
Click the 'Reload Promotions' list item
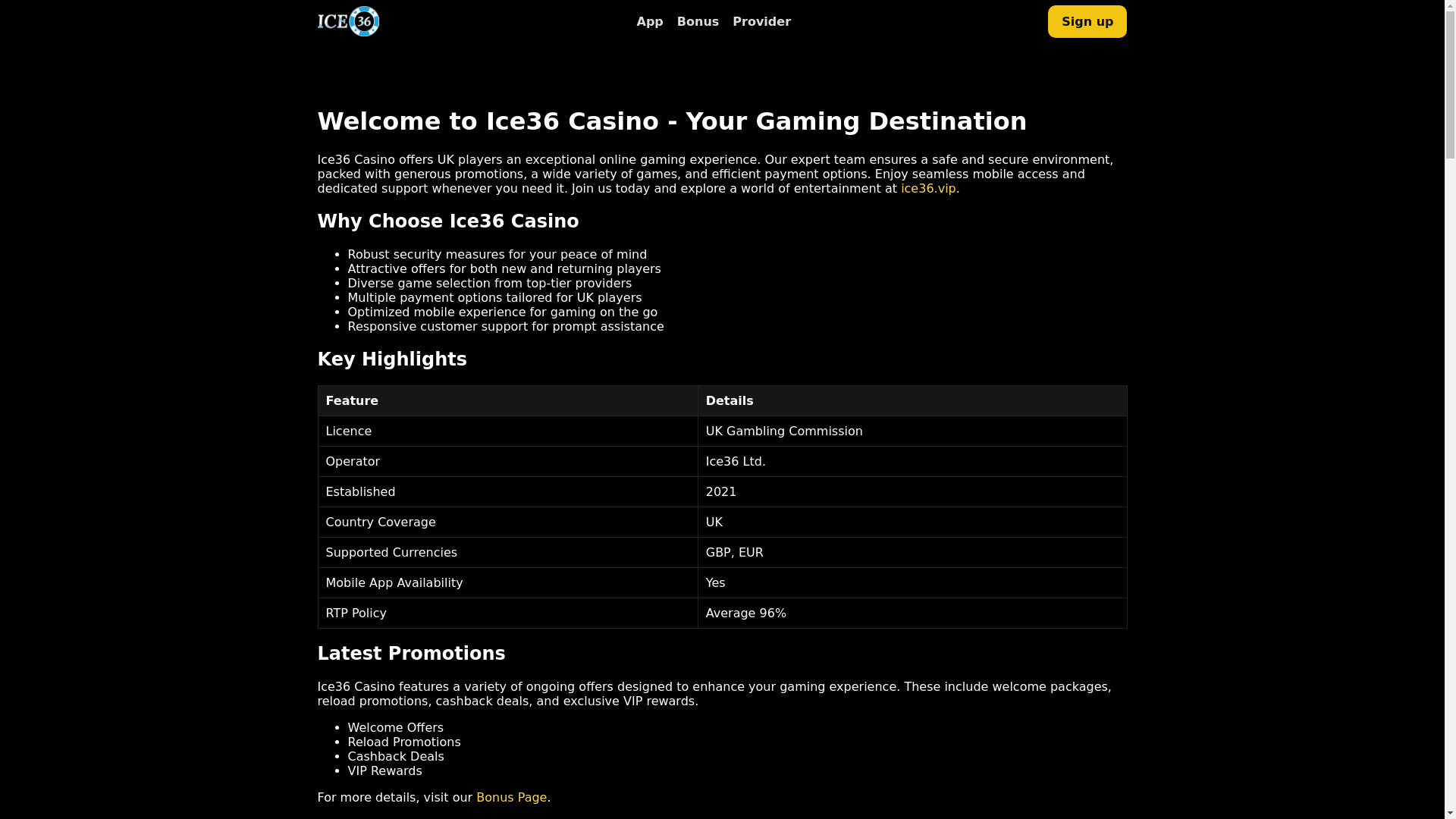coord(403,742)
